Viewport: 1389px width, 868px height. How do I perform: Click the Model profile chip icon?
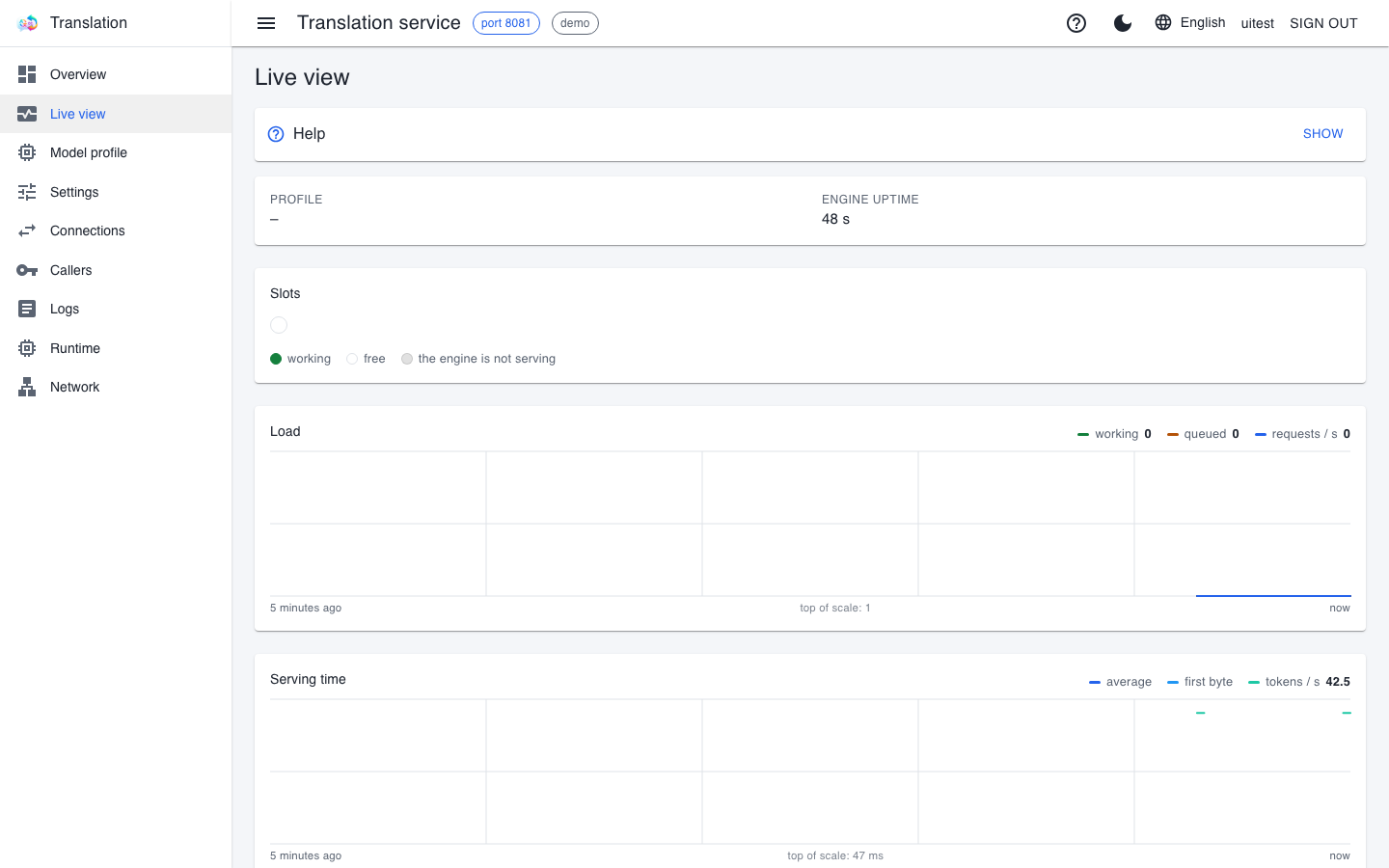(27, 152)
